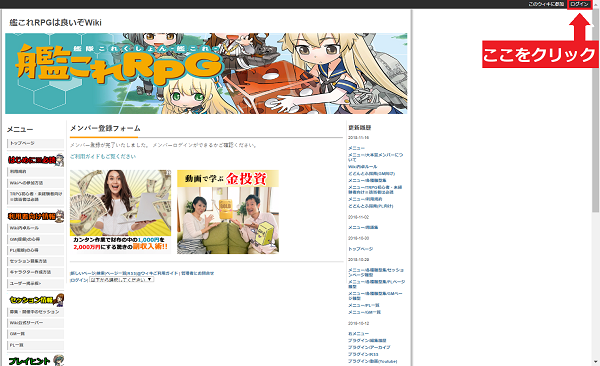Click the セッション情報 section header icon
This screenshot has width=600, height=366.
point(36,300)
